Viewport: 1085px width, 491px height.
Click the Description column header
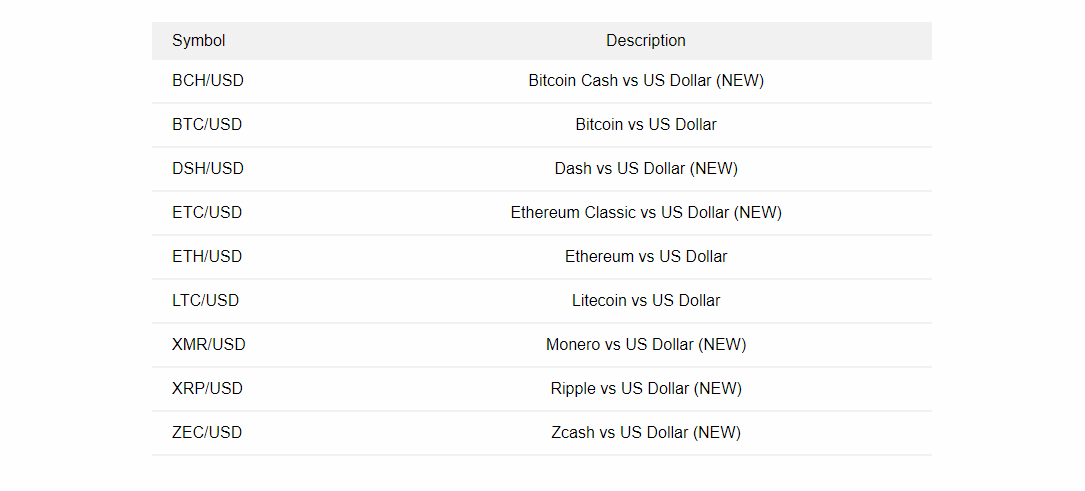coord(646,41)
